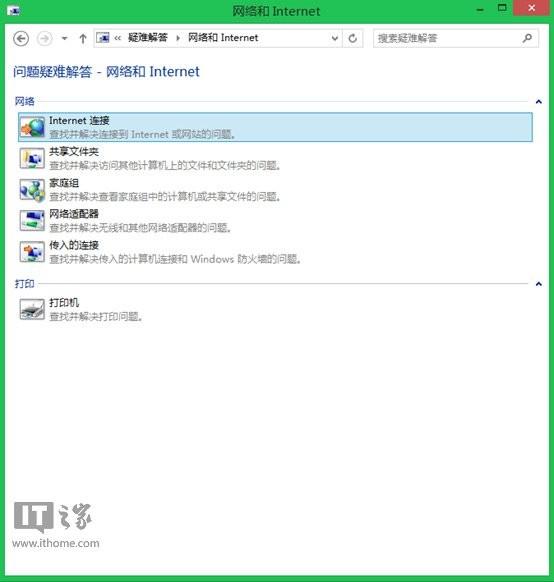Navigate to 疑难解答 in the breadcrumb
This screenshot has height=582, width=554.
(x=148, y=37)
